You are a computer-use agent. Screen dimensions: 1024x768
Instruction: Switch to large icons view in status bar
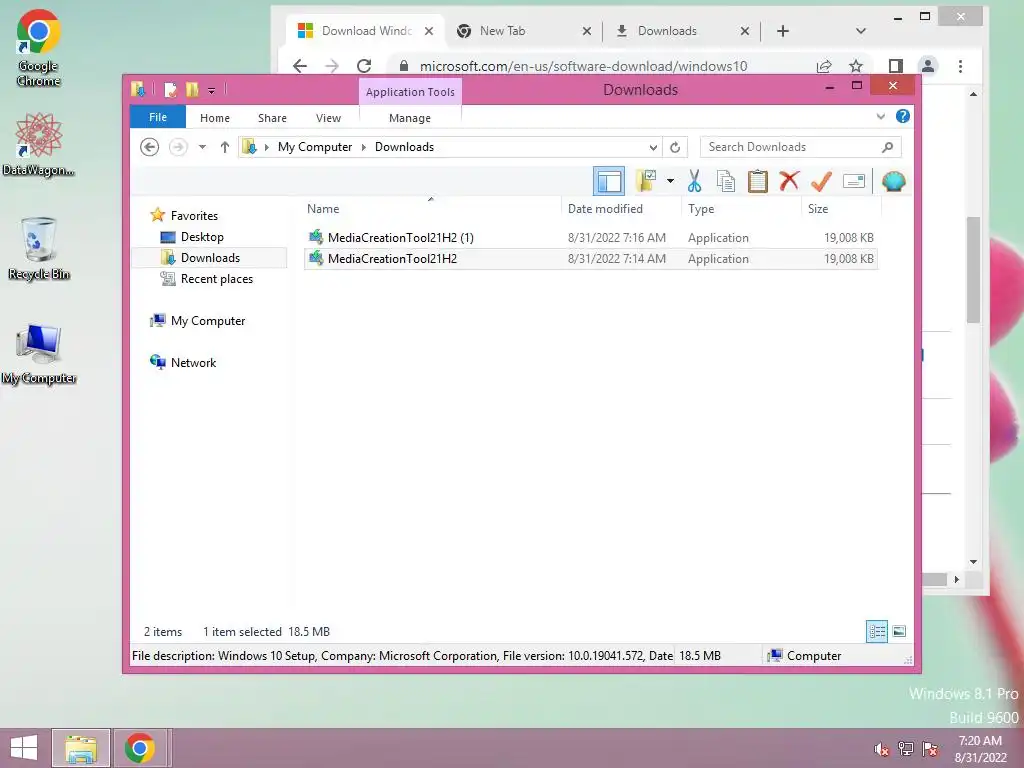899,631
